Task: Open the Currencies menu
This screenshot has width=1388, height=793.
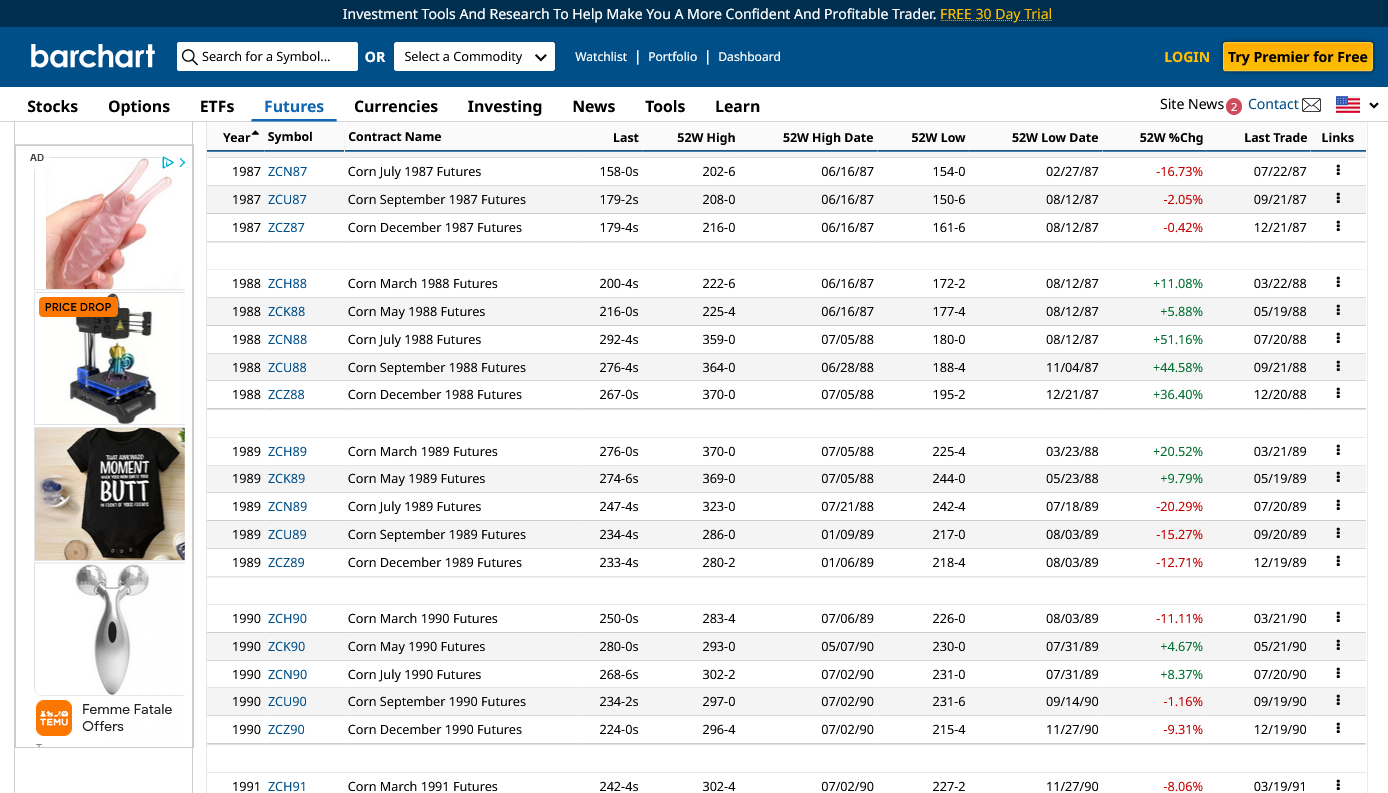Action: tap(396, 106)
